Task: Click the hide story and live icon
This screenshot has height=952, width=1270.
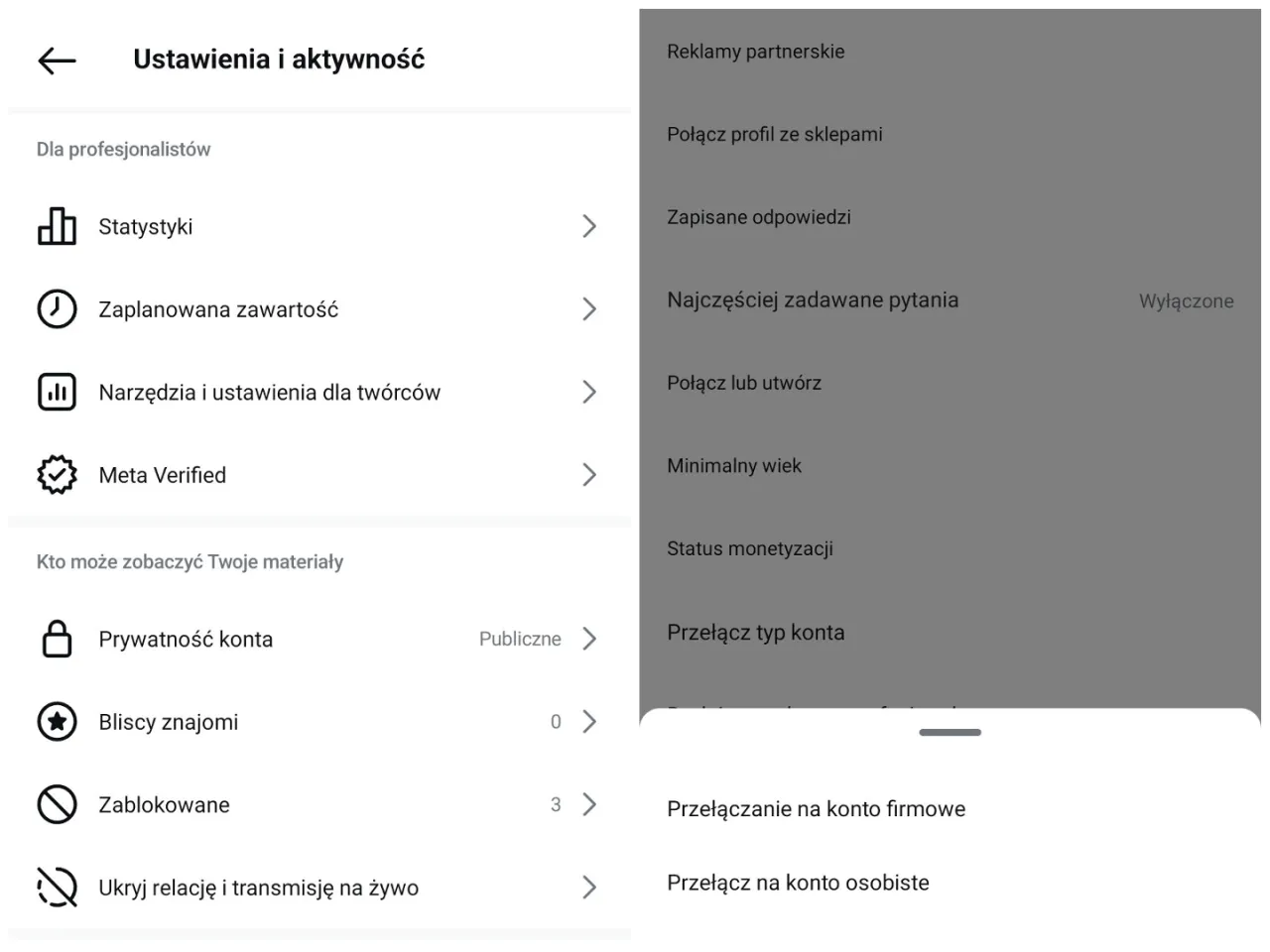Action: pos(57,888)
